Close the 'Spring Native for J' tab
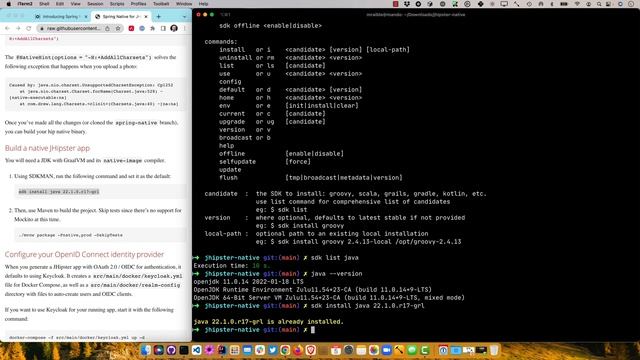640x360 pixels. pos(146,17)
